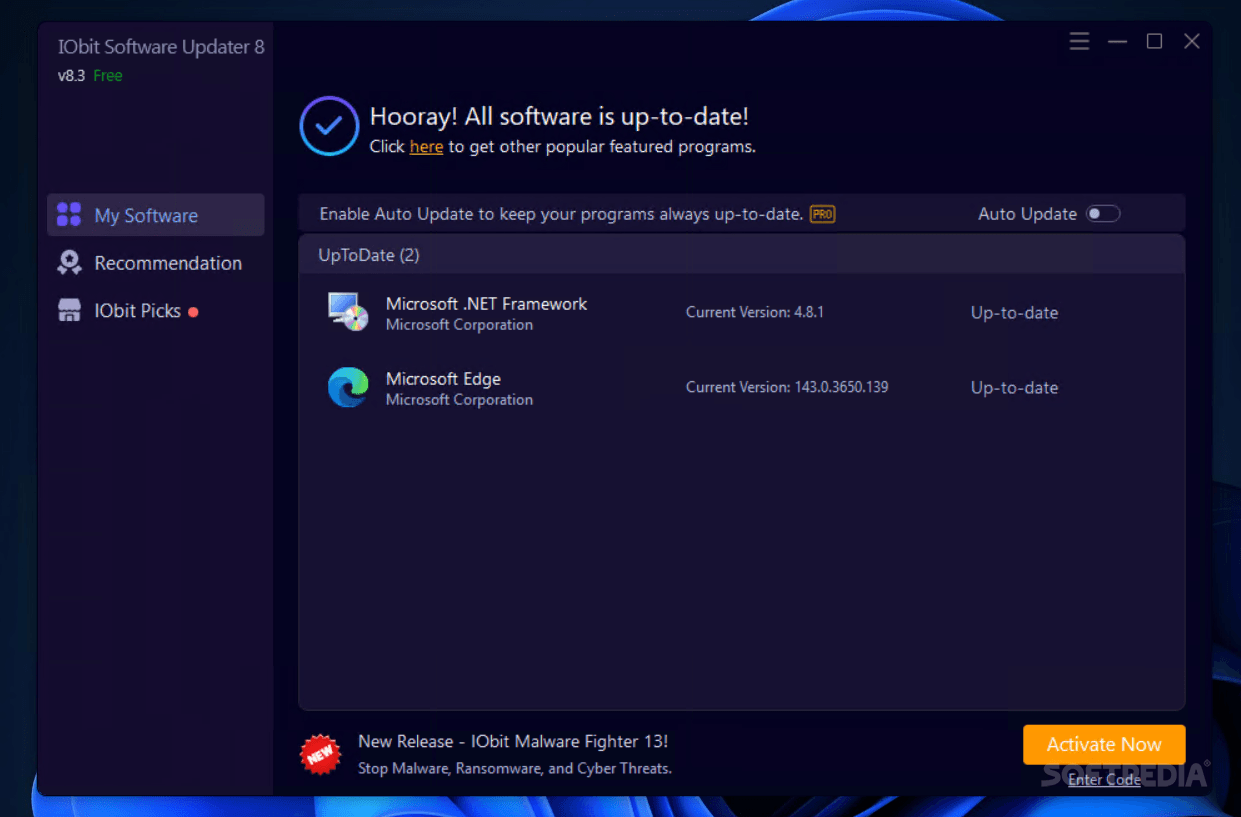Click the Microsoft .NET Framework program icon
This screenshot has width=1241, height=817.
pyautogui.click(x=348, y=312)
